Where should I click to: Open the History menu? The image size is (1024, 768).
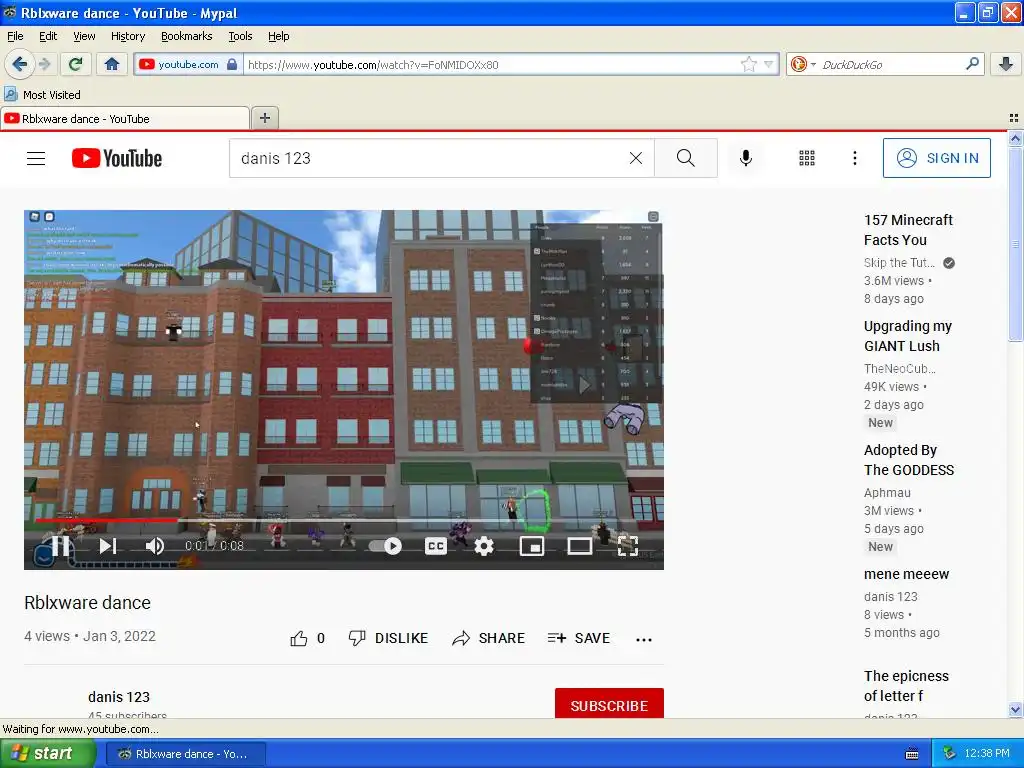point(127,36)
